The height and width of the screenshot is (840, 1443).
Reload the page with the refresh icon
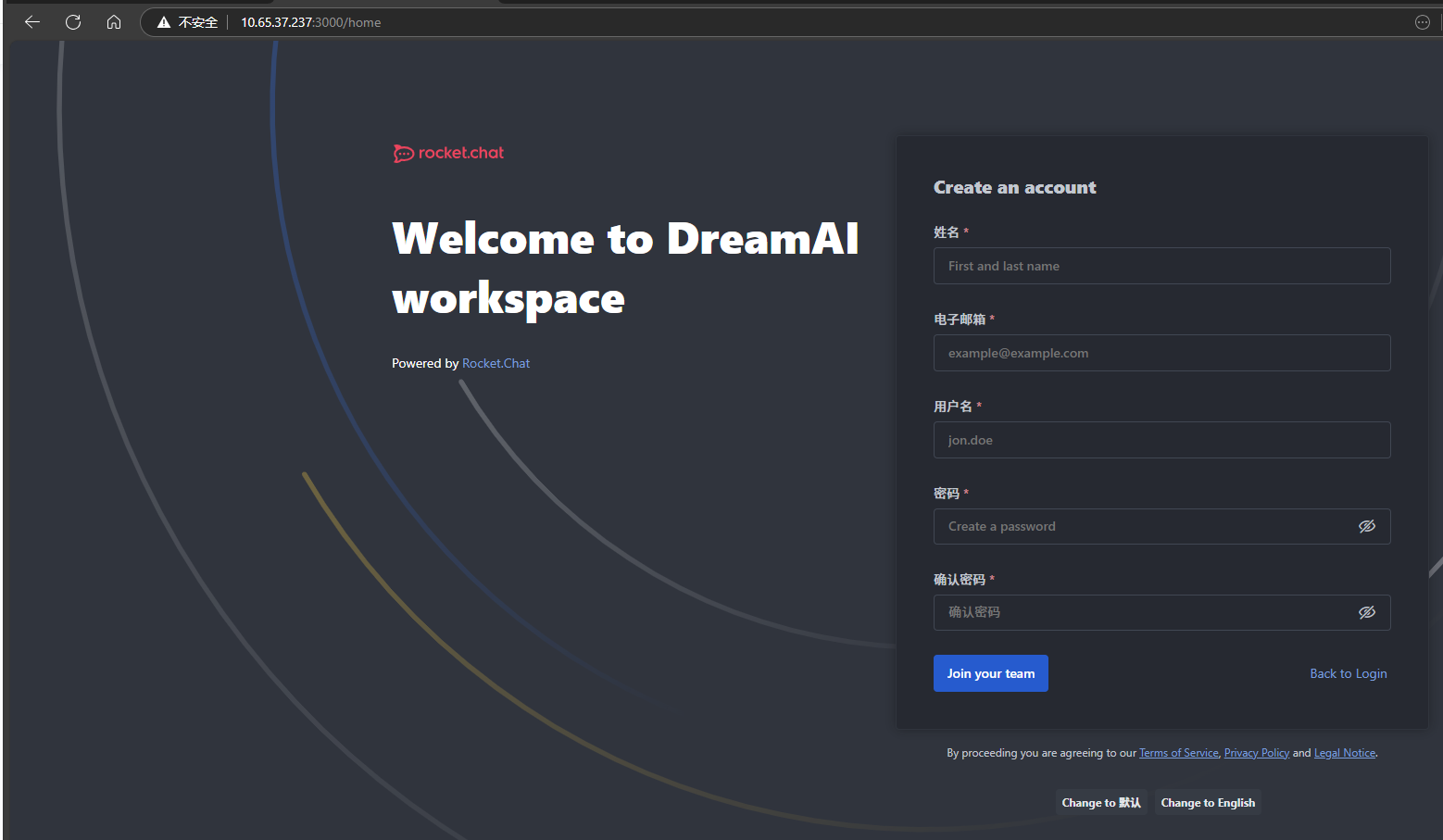(x=73, y=22)
